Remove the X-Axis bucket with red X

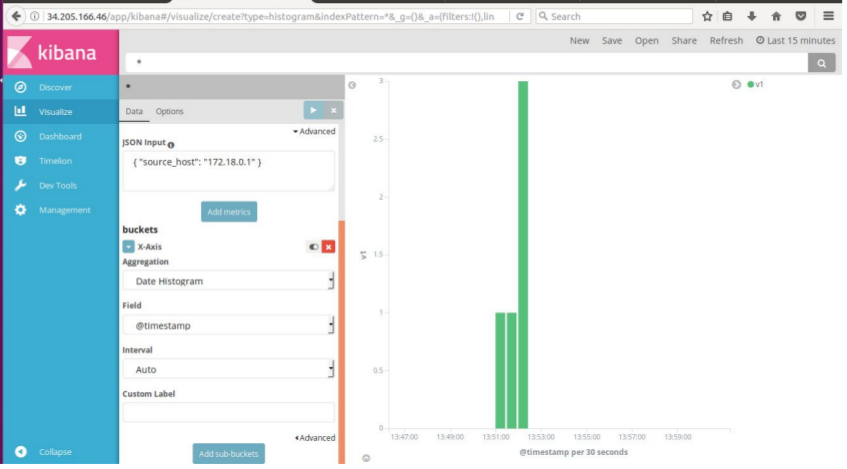[328, 246]
